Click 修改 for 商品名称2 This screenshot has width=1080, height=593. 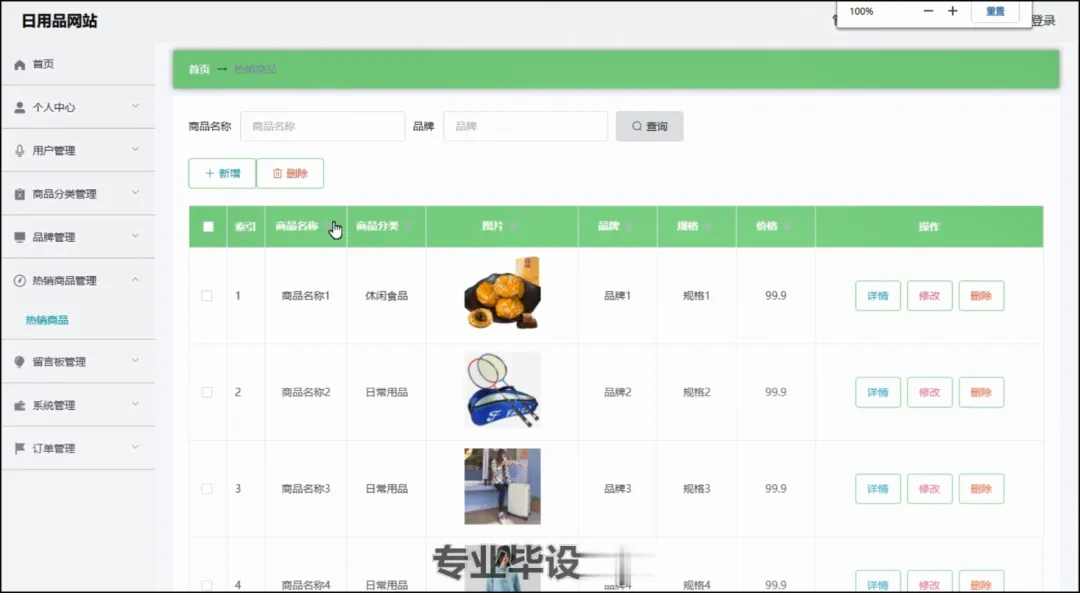tap(929, 393)
